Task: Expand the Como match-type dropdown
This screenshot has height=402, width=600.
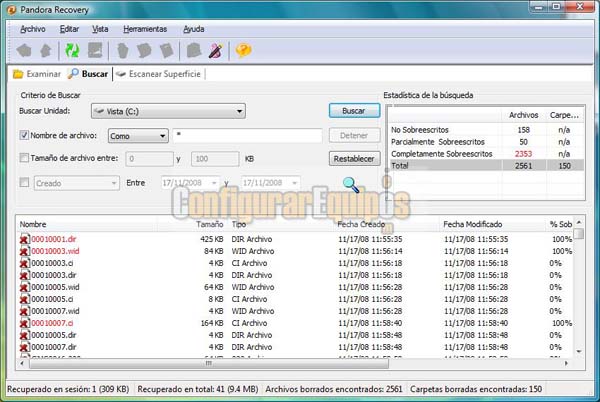Action: pos(138,136)
